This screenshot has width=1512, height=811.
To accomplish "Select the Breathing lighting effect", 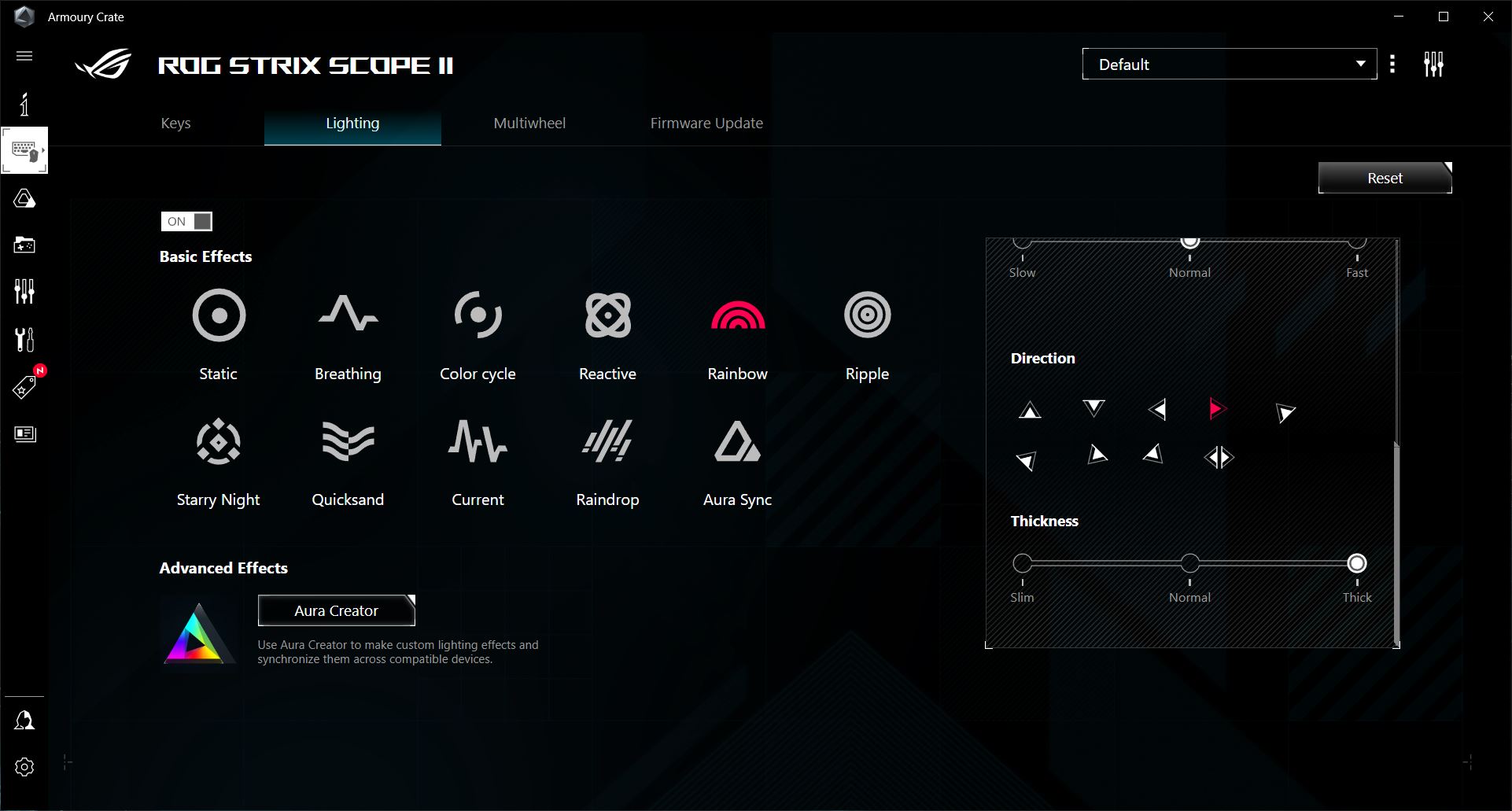I will coord(348,335).
